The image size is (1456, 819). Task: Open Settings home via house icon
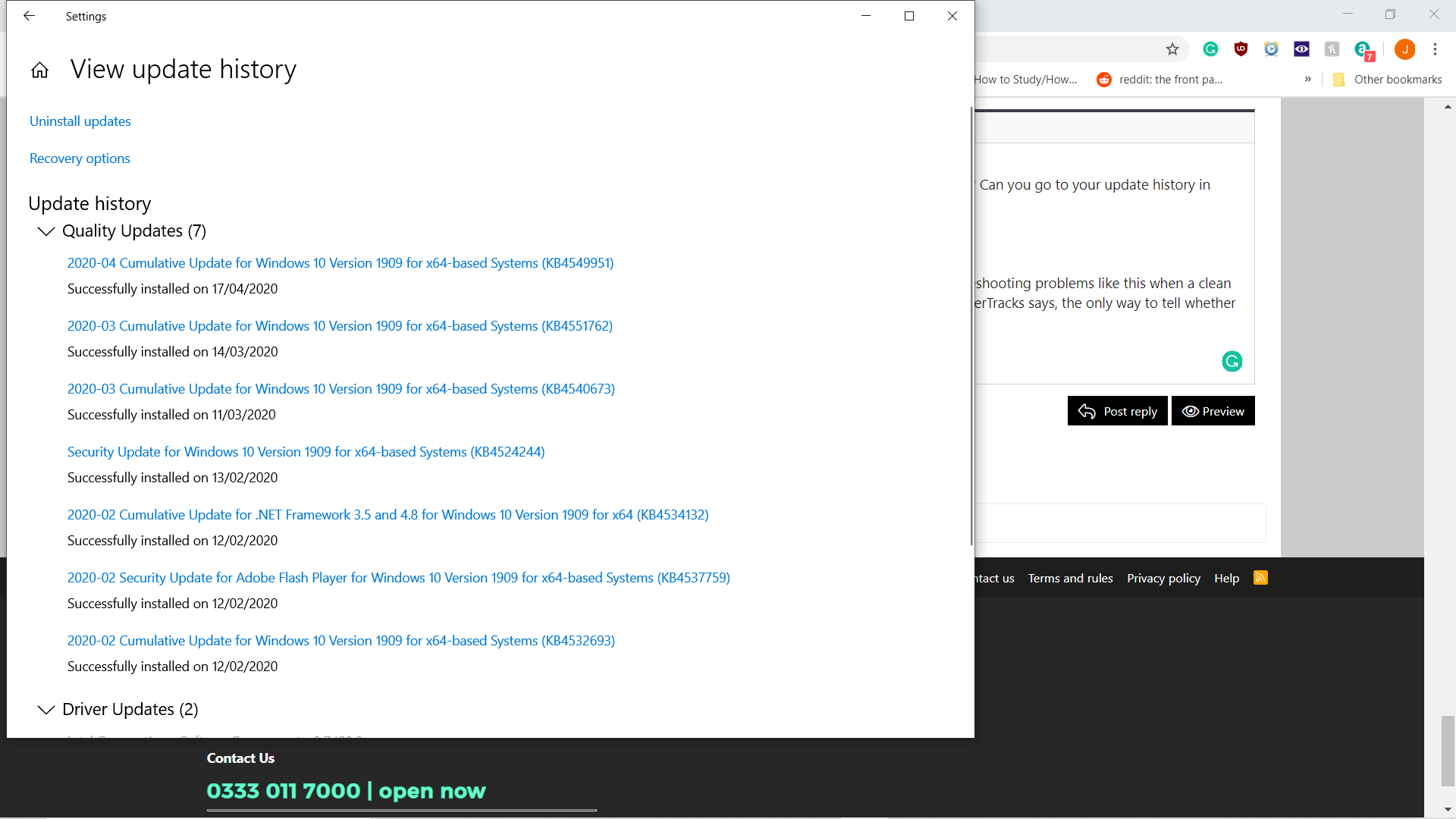tap(39, 71)
